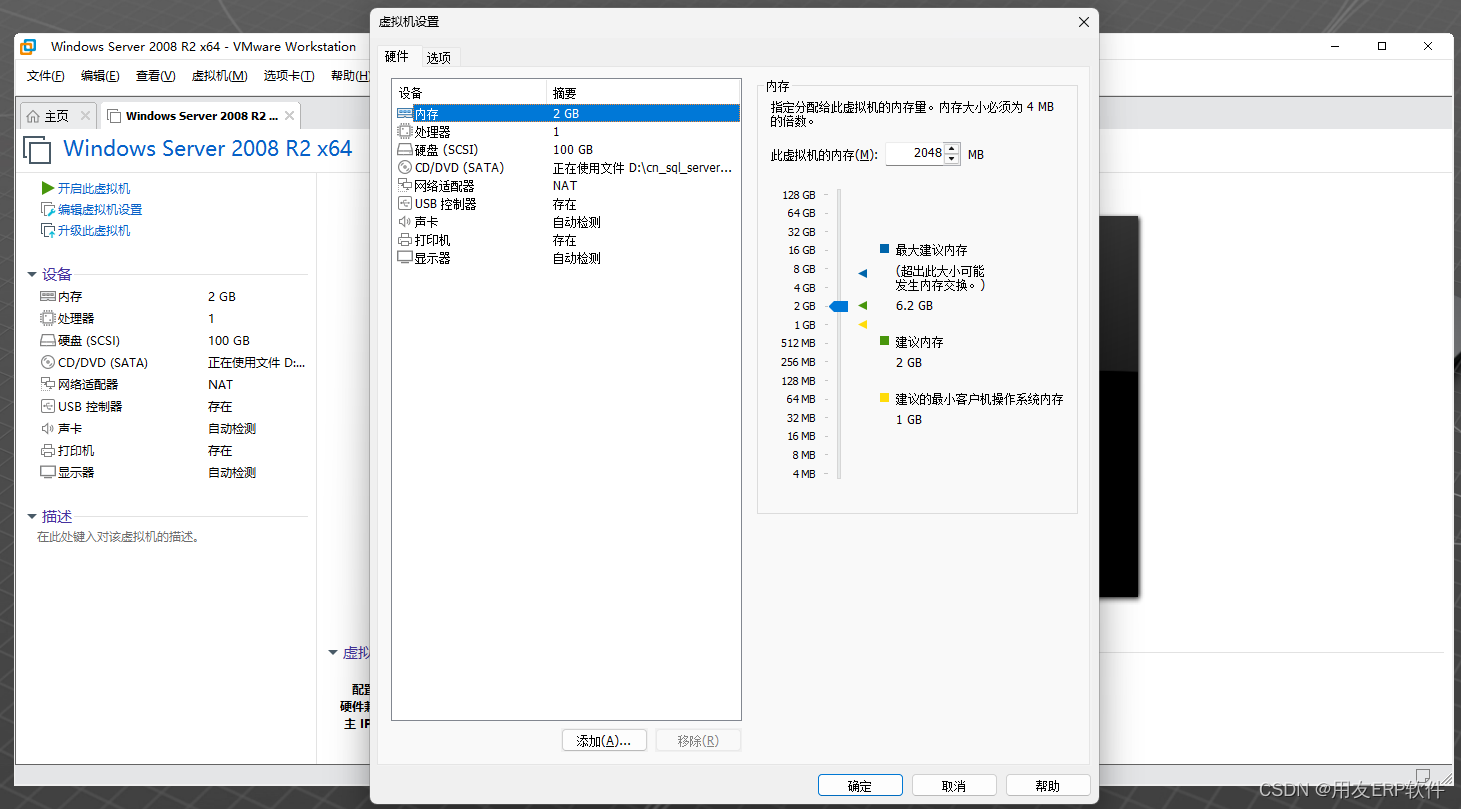1461x809 pixels.
Task: Click 确定 button to confirm settings
Action: 860,785
